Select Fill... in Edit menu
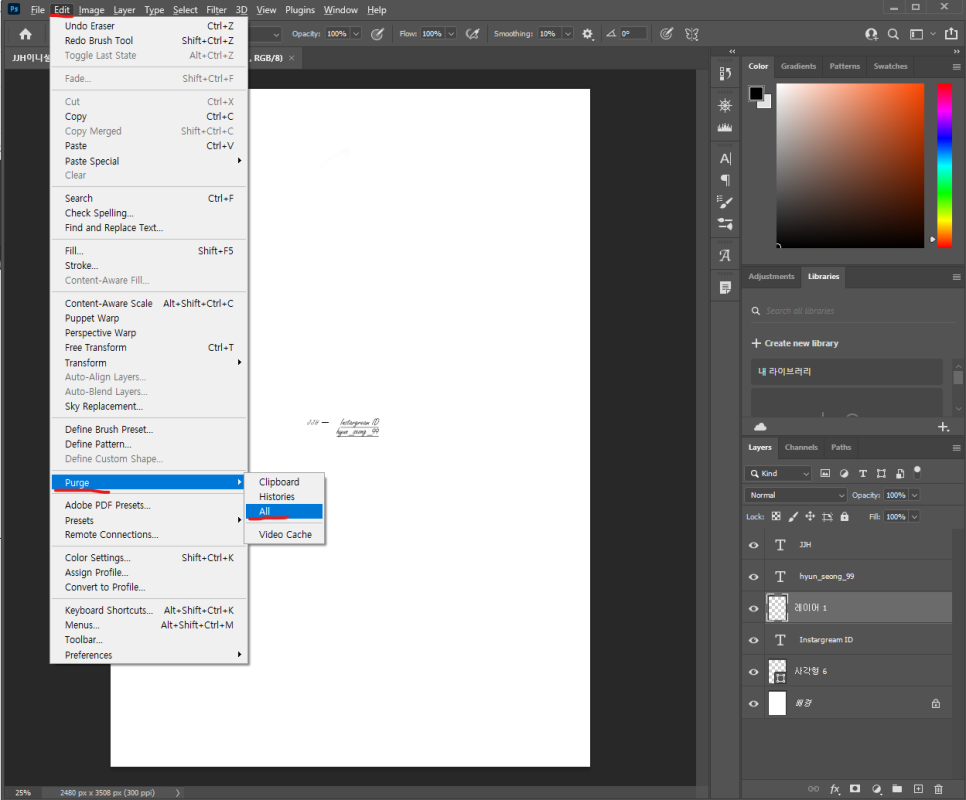 148,251
